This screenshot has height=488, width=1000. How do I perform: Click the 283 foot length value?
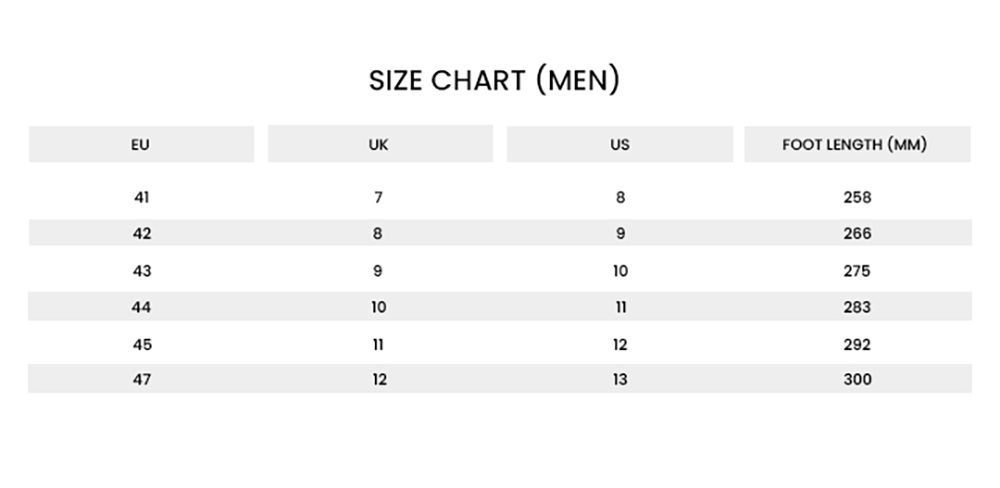[x=857, y=307]
